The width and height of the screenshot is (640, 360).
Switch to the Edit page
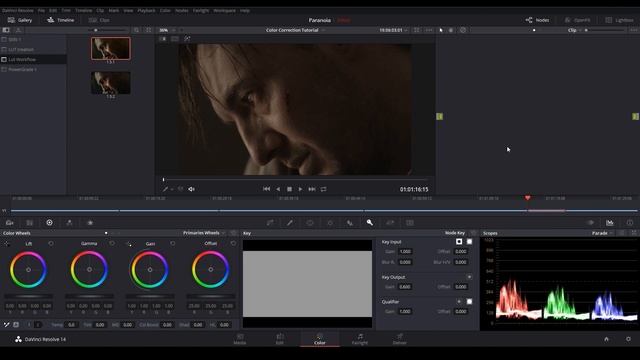pos(280,339)
